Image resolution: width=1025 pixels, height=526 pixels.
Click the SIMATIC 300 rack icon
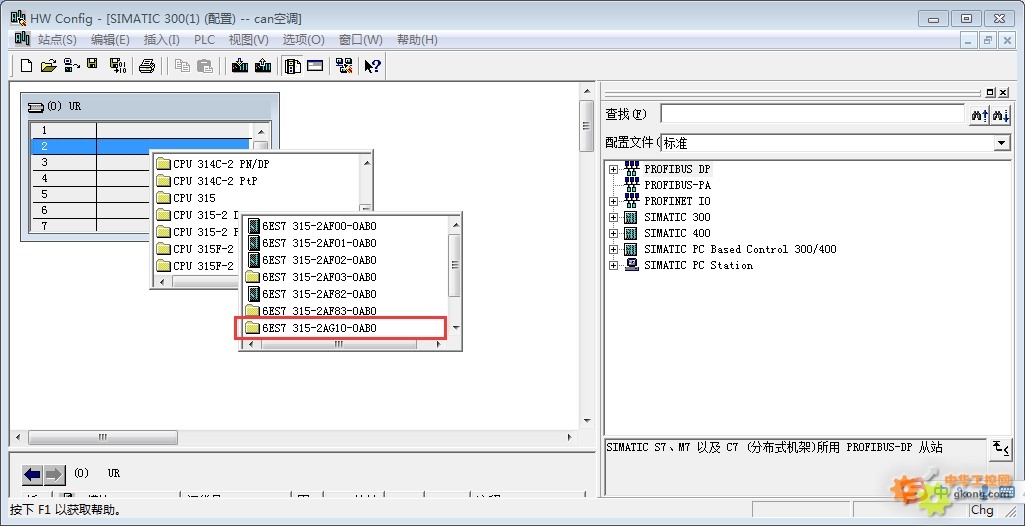[631, 217]
